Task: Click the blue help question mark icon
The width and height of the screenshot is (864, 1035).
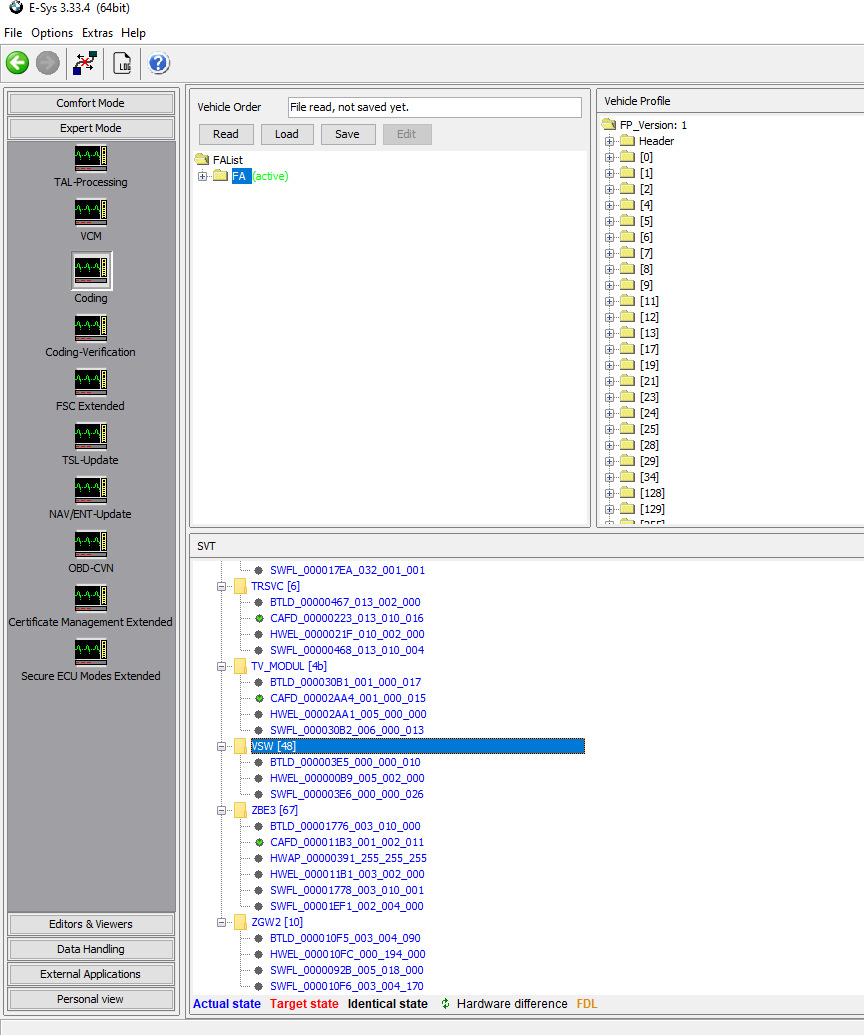Action: (x=159, y=63)
